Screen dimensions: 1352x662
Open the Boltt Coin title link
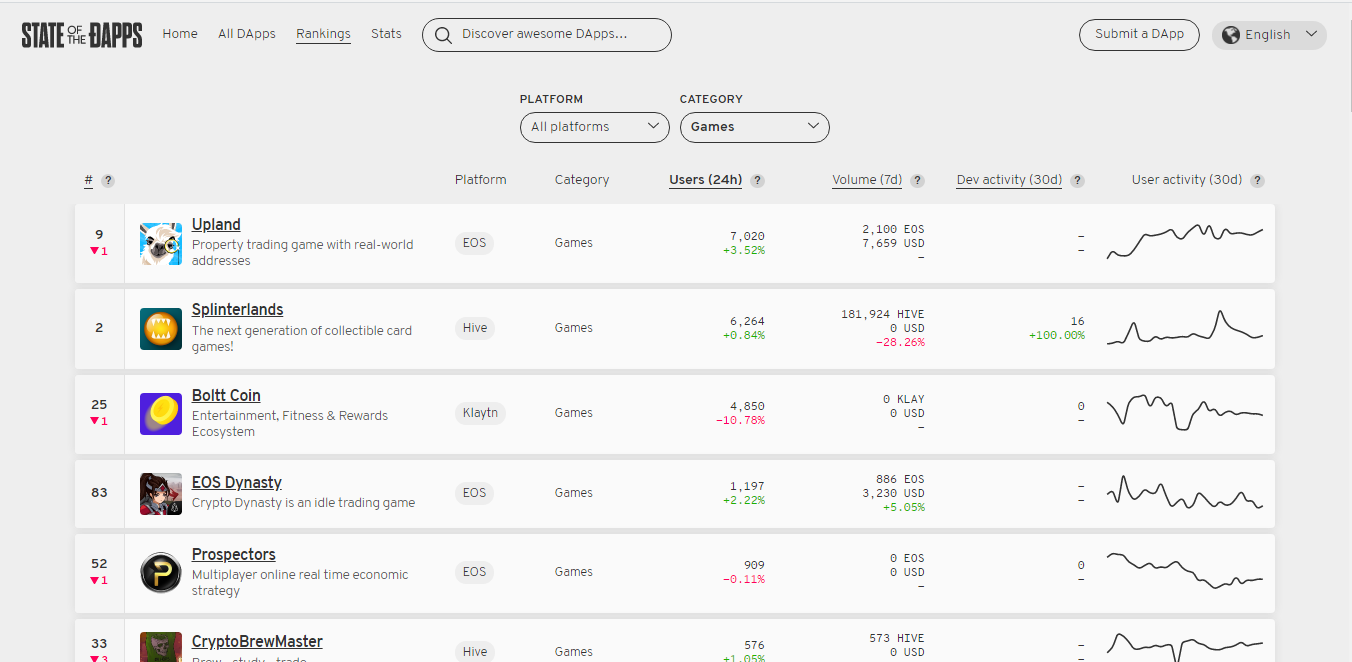click(226, 396)
